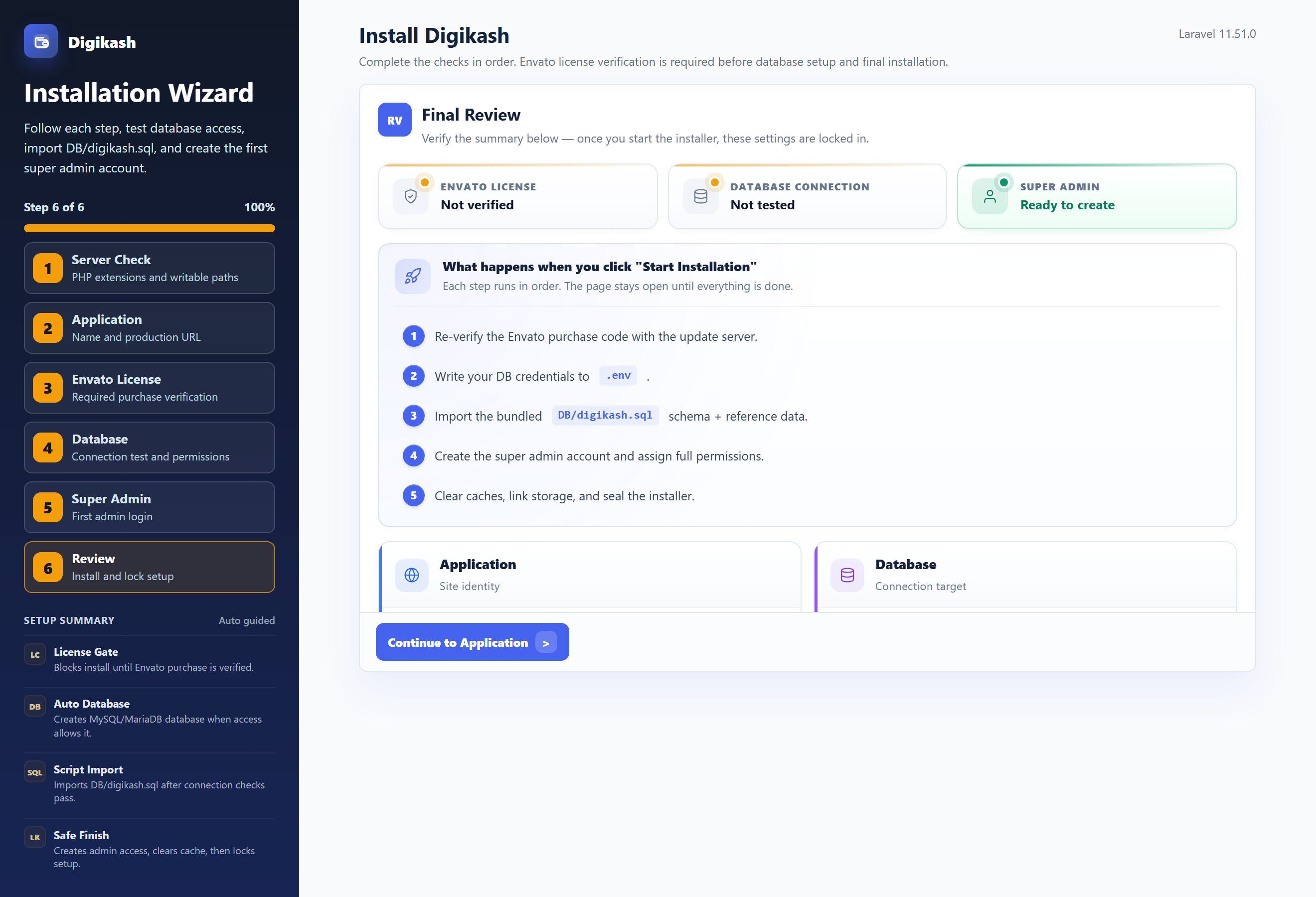Click step number 5 badge for Super Admin
Image resolution: width=1316 pixels, height=897 pixels.
click(x=47, y=508)
